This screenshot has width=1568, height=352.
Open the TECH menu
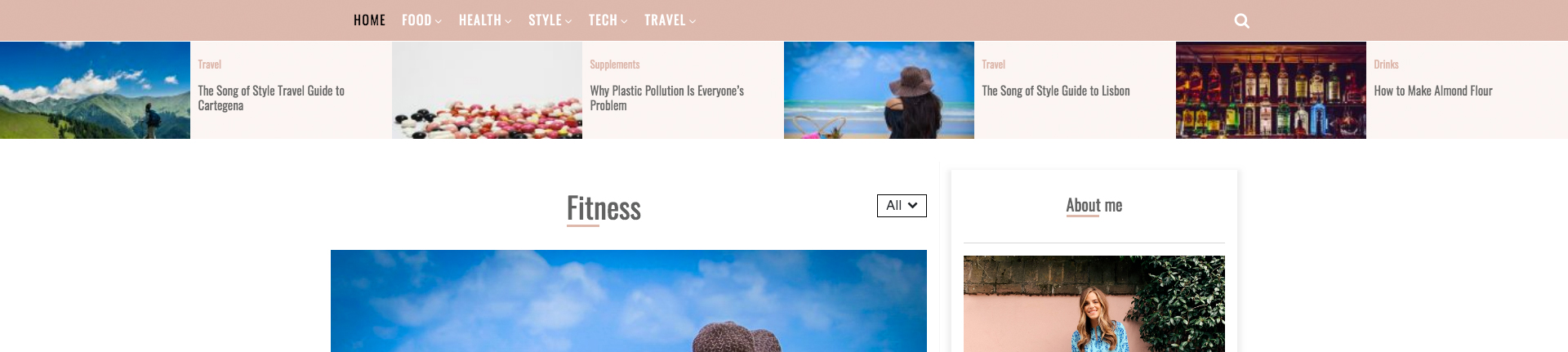click(608, 20)
